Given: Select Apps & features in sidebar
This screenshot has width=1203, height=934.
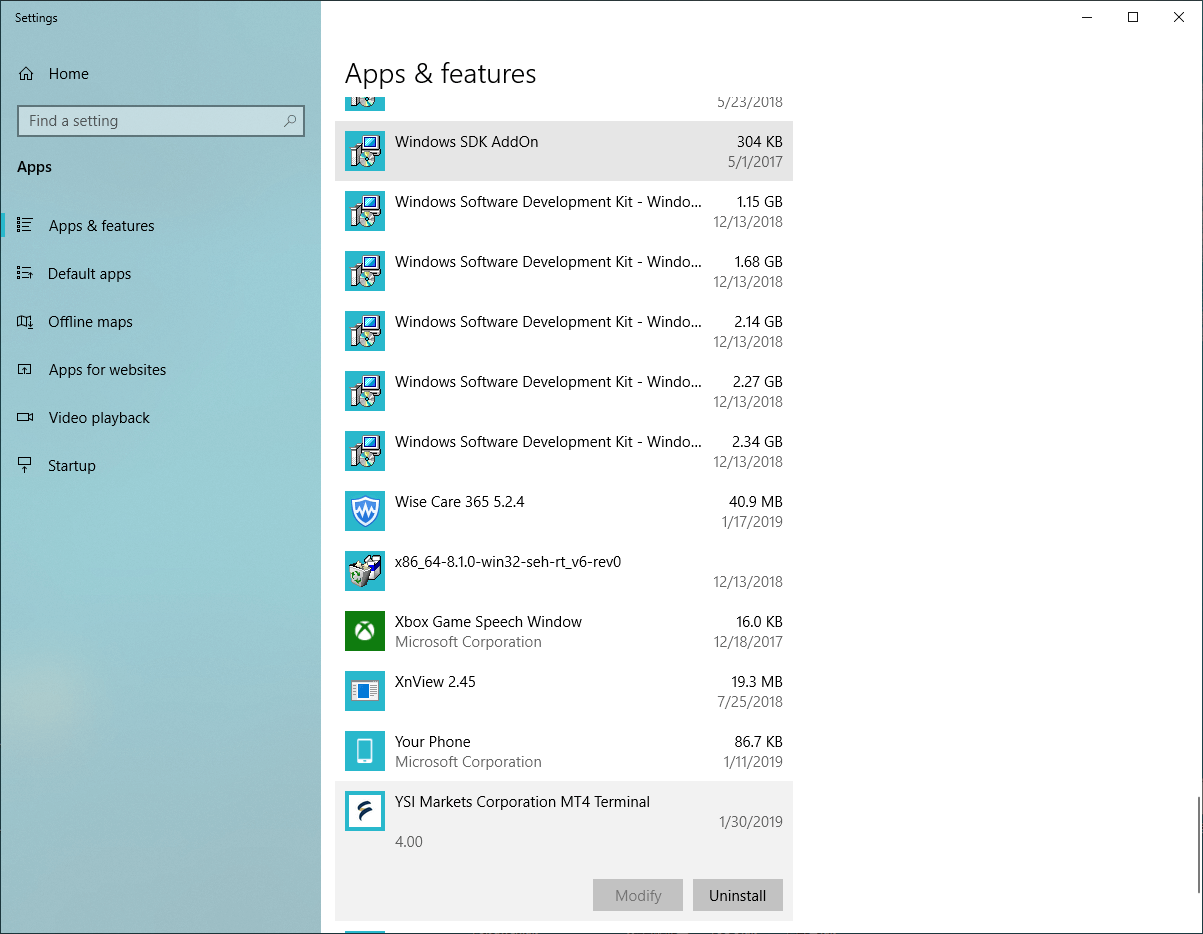Looking at the screenshot, I should (101, 226).
